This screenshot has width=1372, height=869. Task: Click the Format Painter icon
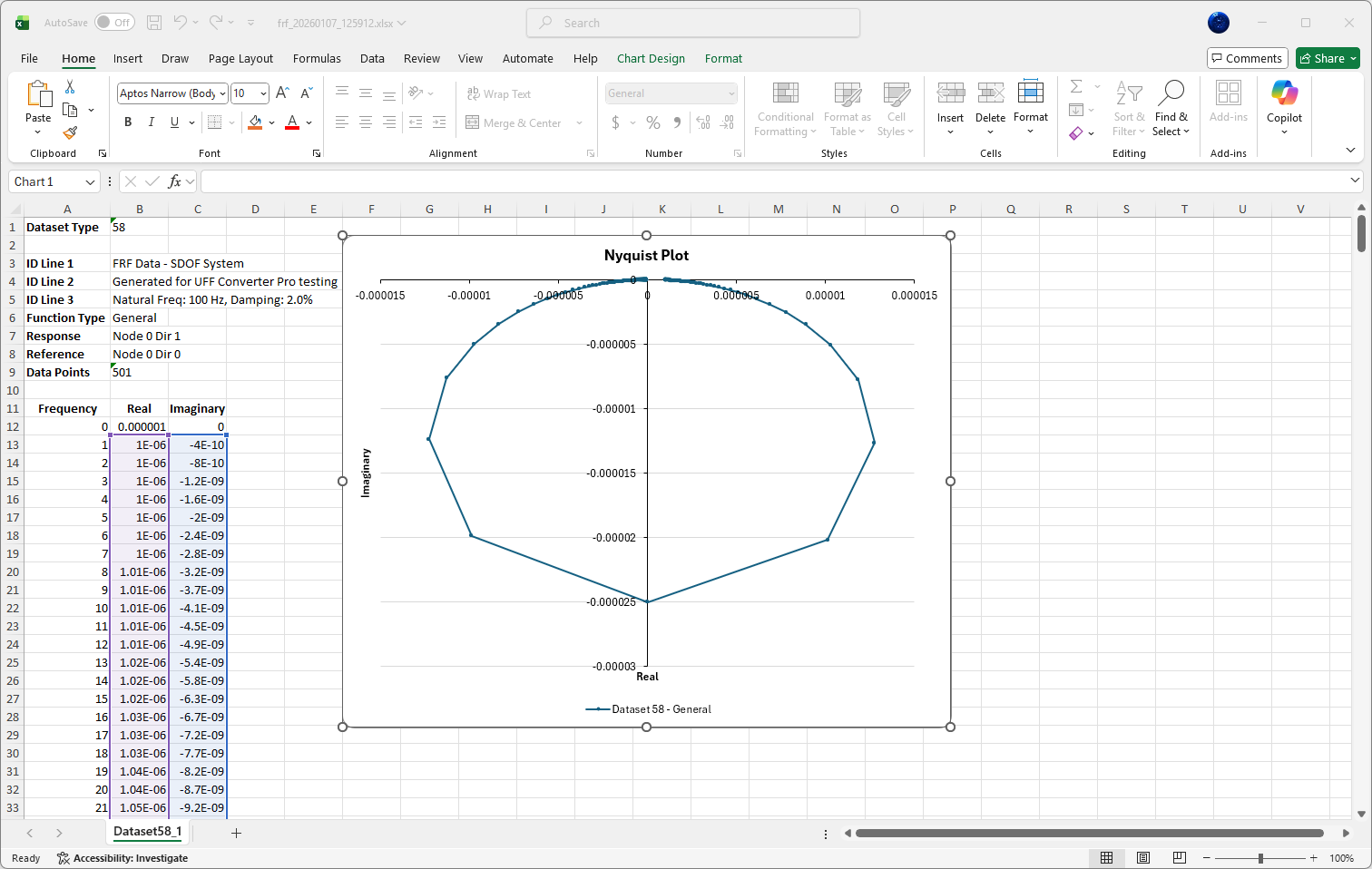(70, 133)
